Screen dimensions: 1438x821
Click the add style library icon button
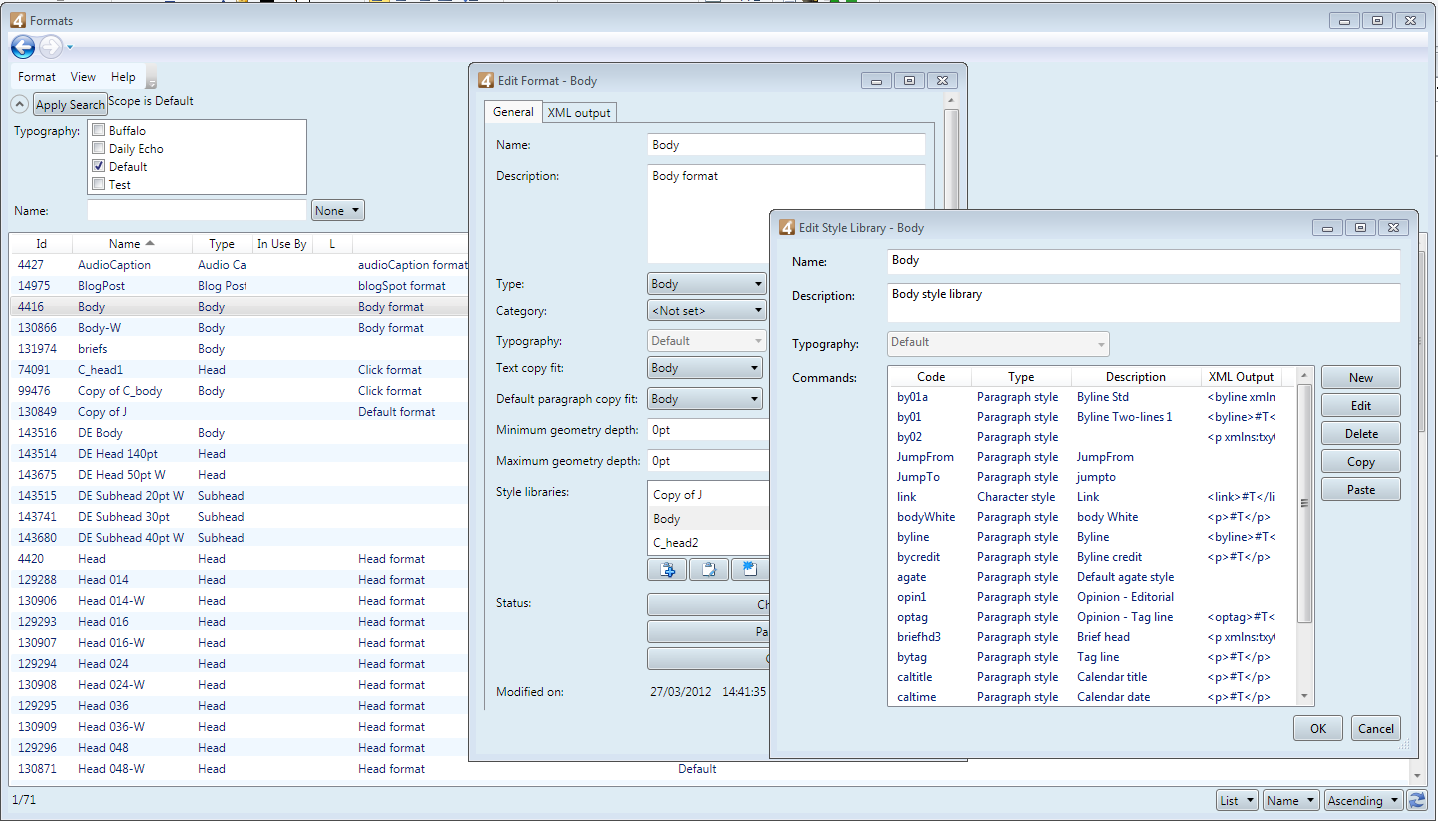(667, 570)
